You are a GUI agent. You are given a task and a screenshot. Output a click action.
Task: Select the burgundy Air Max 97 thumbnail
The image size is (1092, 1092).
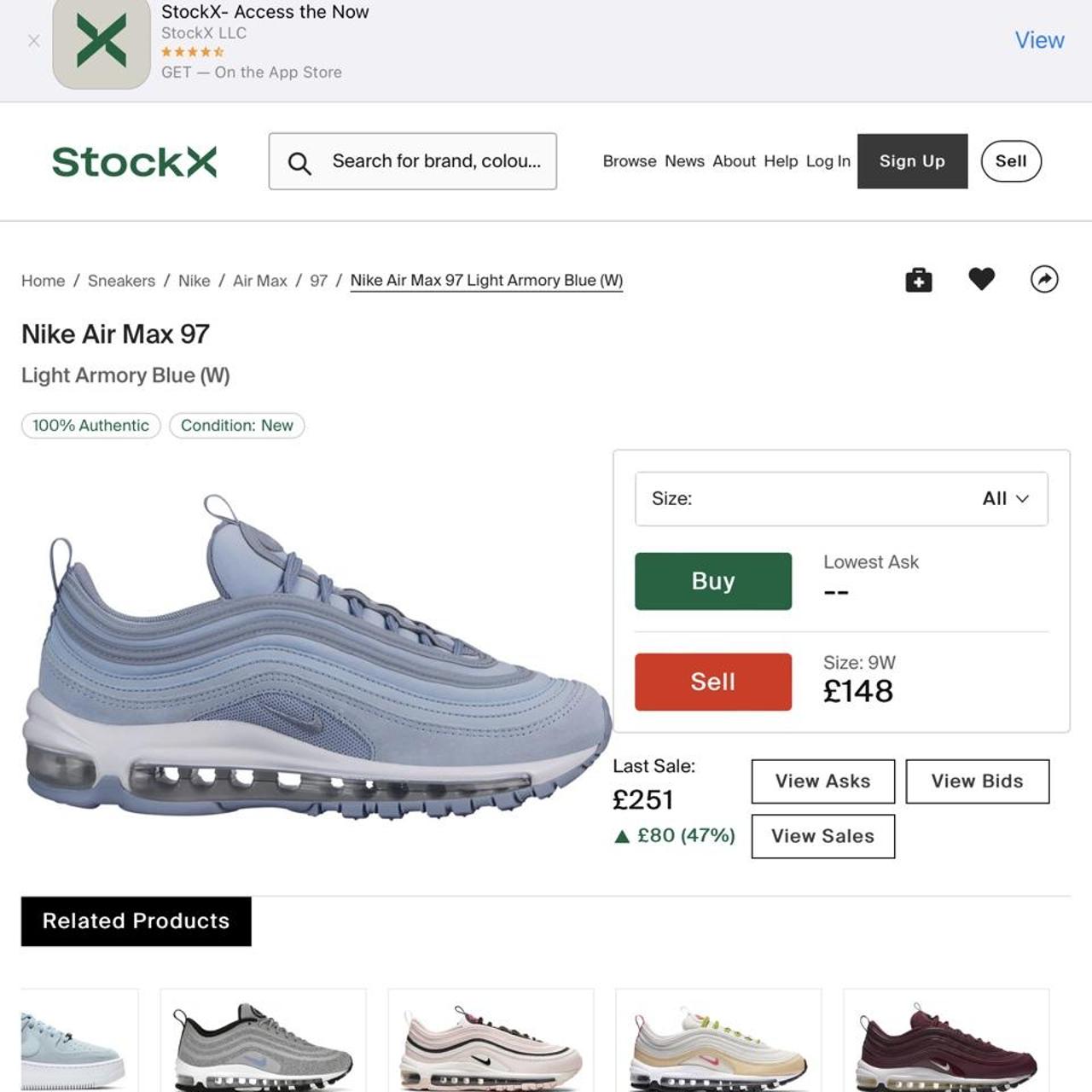coord(946,1045)
